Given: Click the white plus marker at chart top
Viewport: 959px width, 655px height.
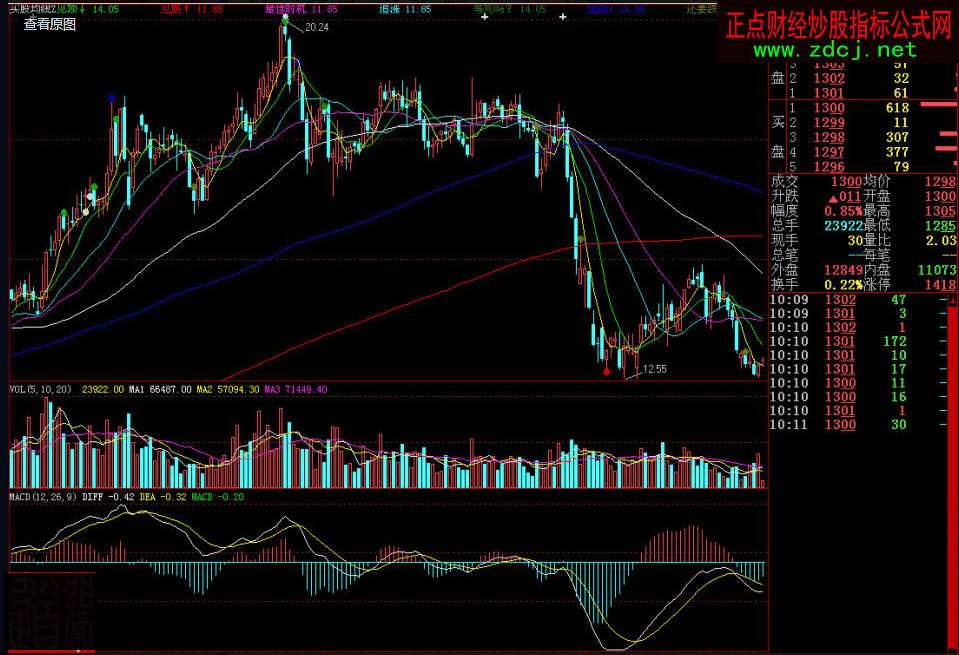Looking at the screenshot, I should pos(485,18).
